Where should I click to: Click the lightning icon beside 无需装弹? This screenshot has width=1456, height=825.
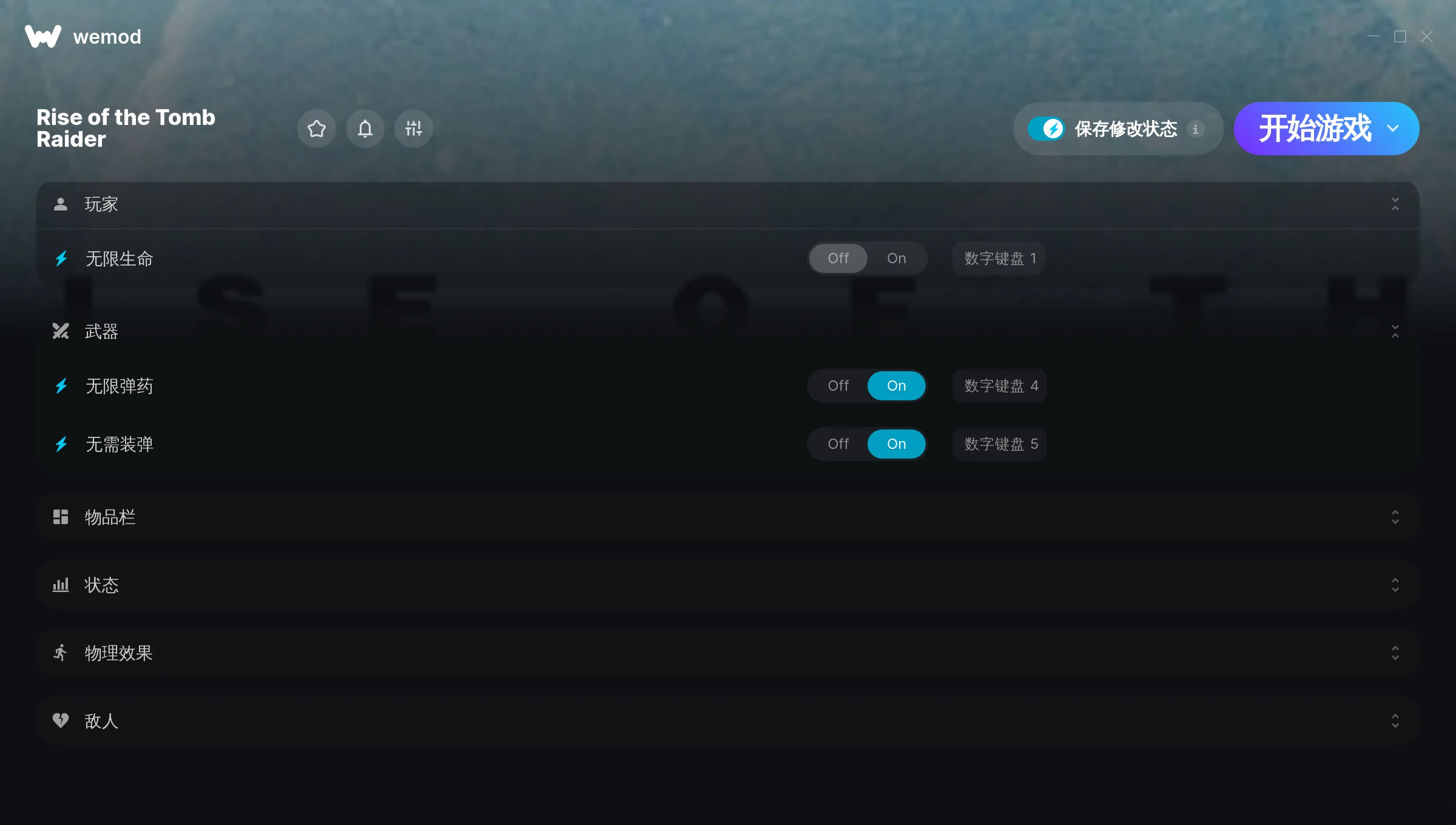(61, 445)
